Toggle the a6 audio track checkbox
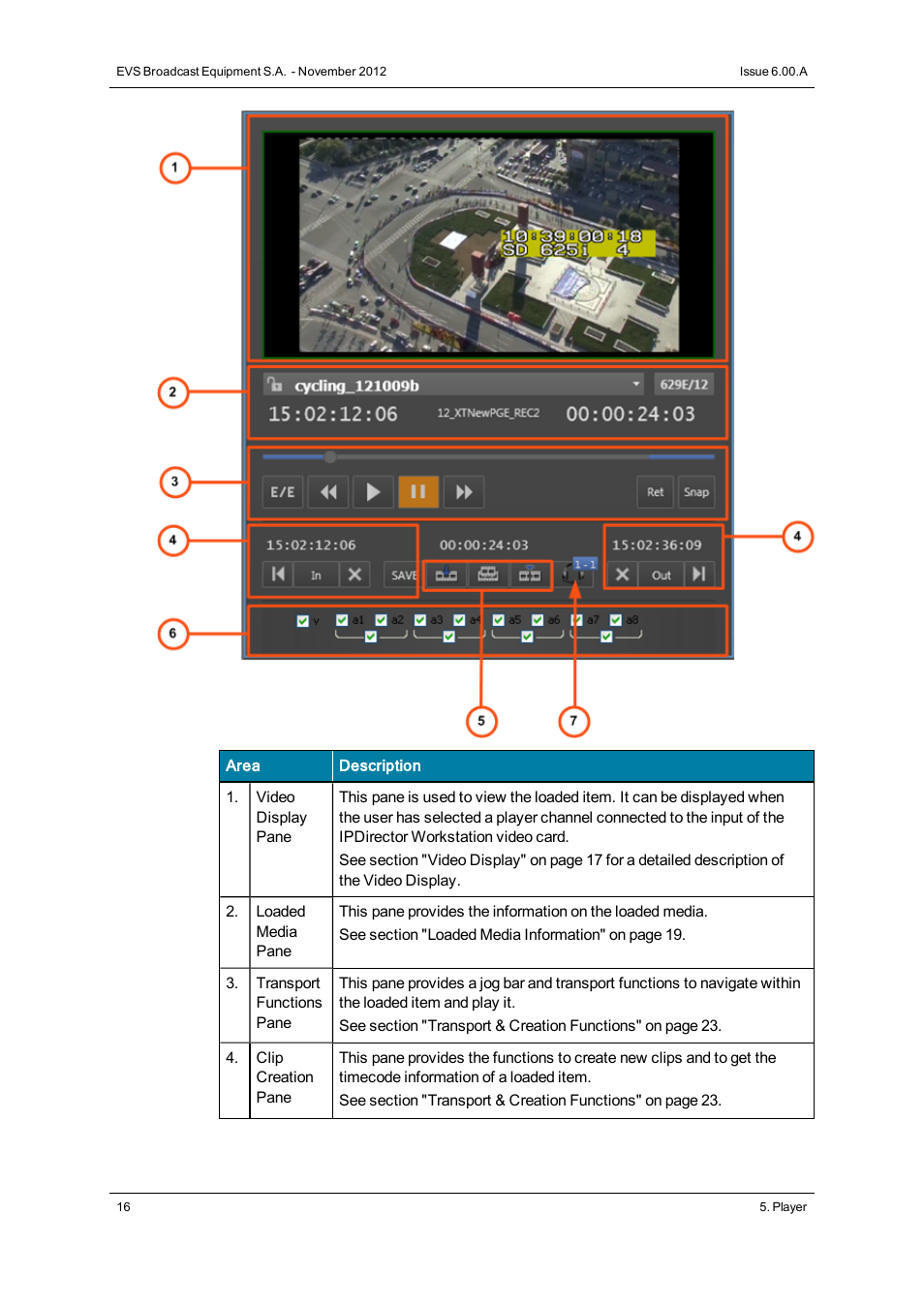 point(538,620)
